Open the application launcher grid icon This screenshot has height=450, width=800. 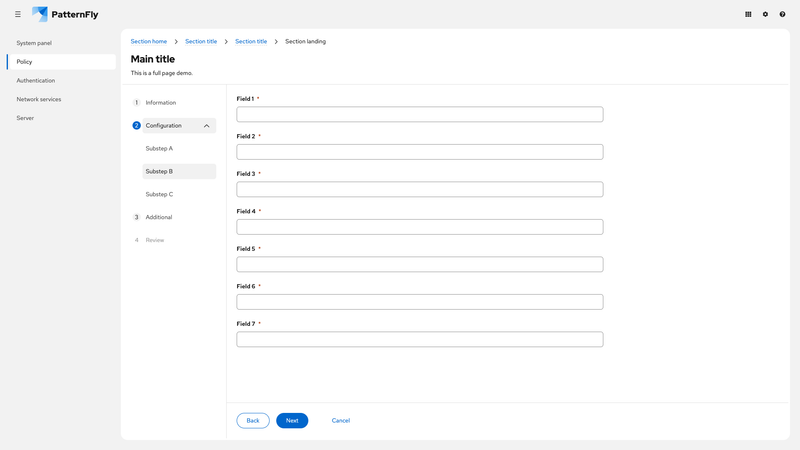748,14
